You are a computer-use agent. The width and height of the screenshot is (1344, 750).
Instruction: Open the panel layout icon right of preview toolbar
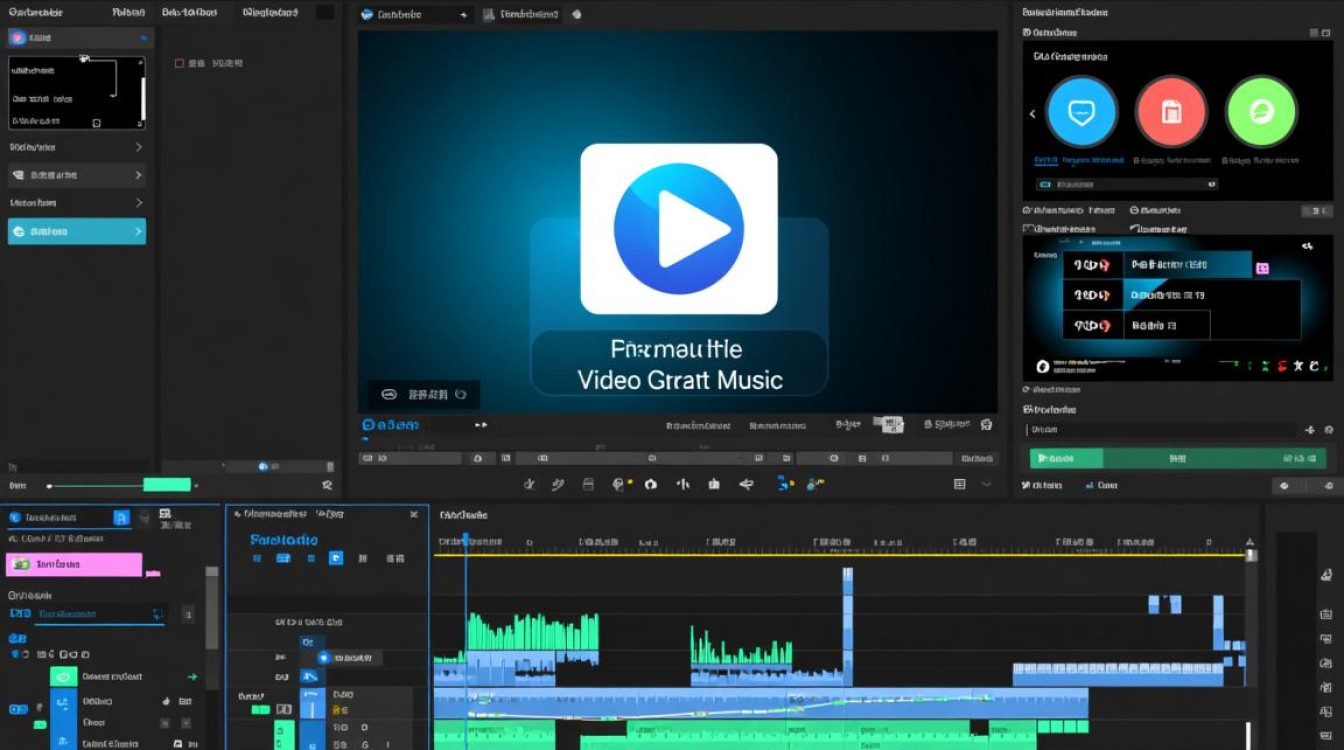click(x=960, y=484)
